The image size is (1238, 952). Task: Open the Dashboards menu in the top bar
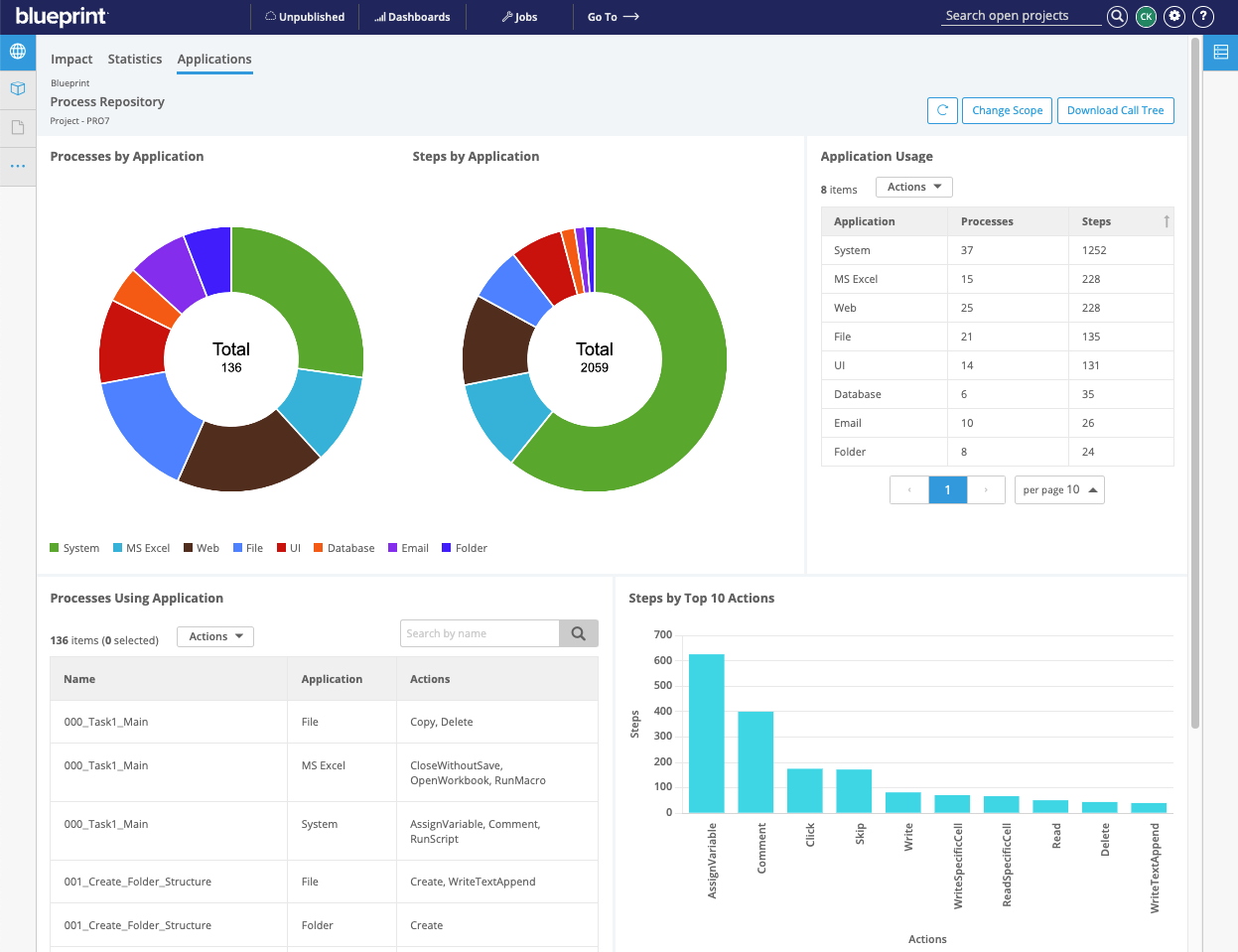pos(411,16)
